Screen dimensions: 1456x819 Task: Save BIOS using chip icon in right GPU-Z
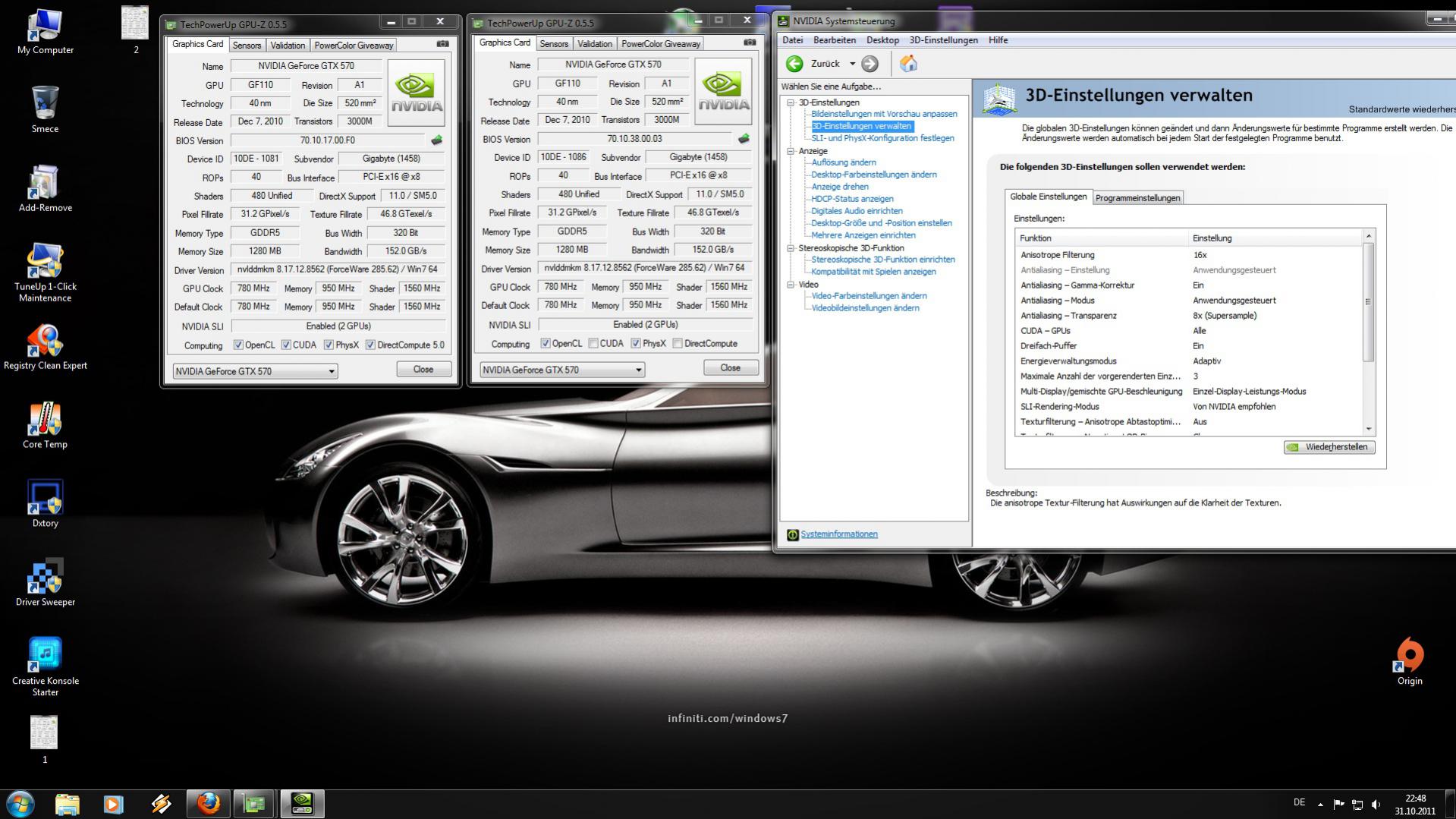tap(744, 139)
